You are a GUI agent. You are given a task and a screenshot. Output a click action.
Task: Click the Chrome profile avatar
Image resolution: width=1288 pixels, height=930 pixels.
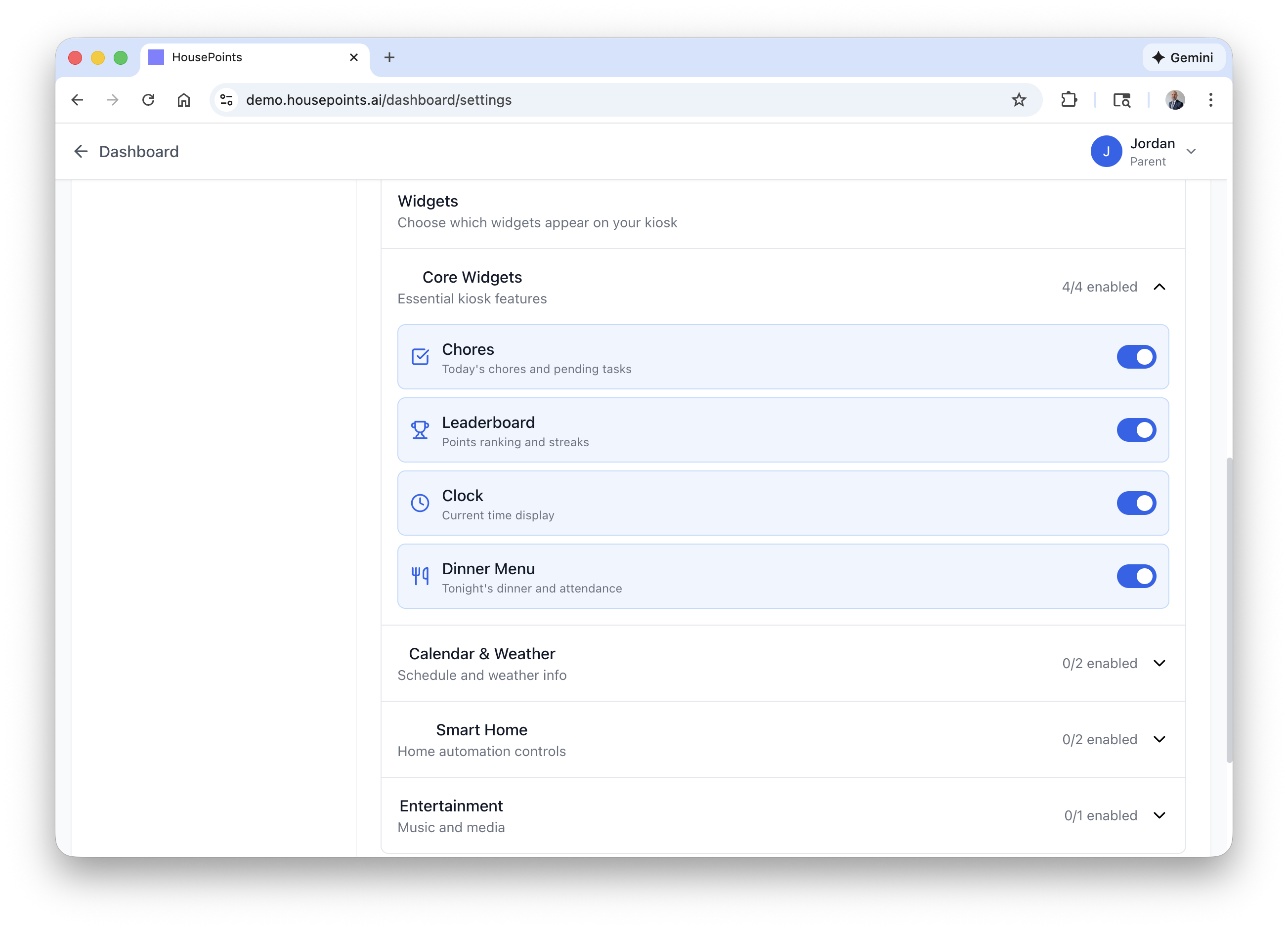coord(1175,100)
